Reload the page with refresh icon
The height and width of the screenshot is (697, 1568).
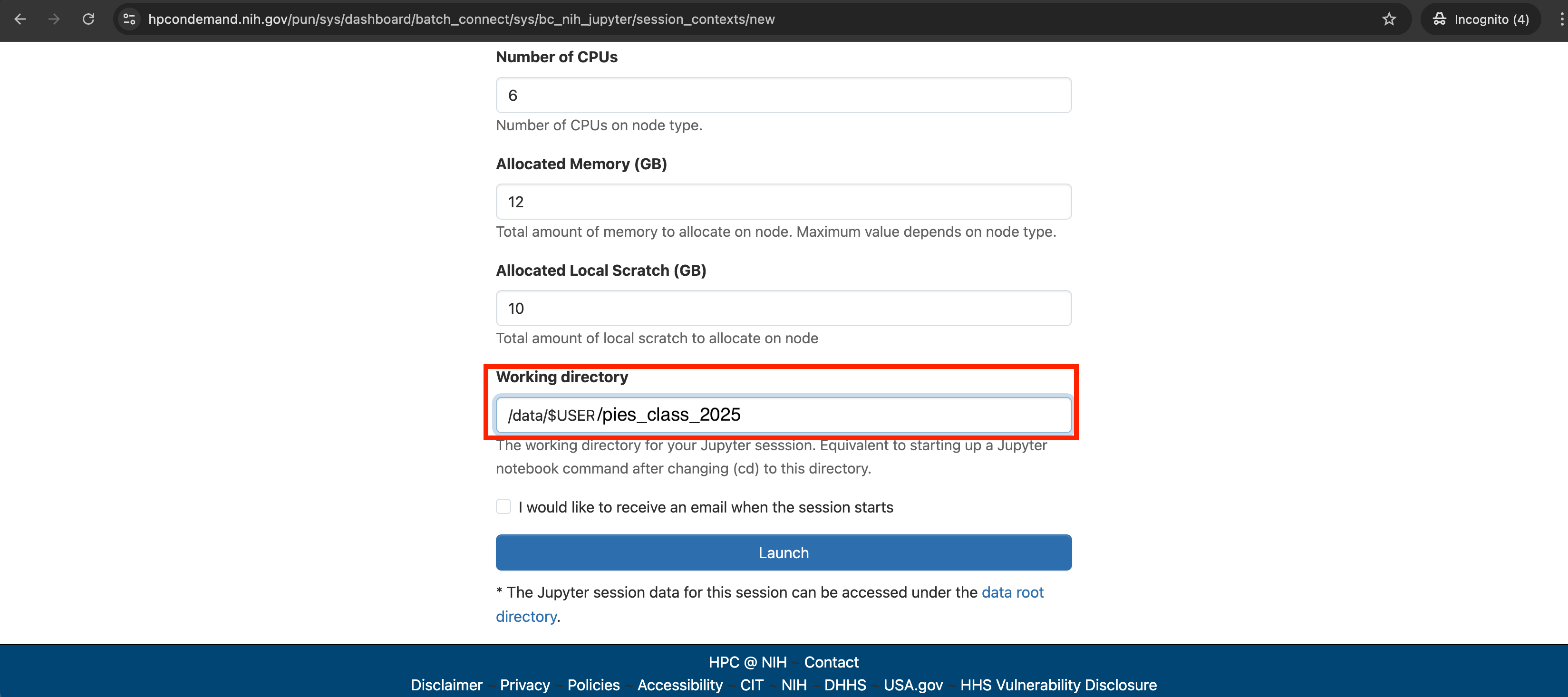pos(88,19)
